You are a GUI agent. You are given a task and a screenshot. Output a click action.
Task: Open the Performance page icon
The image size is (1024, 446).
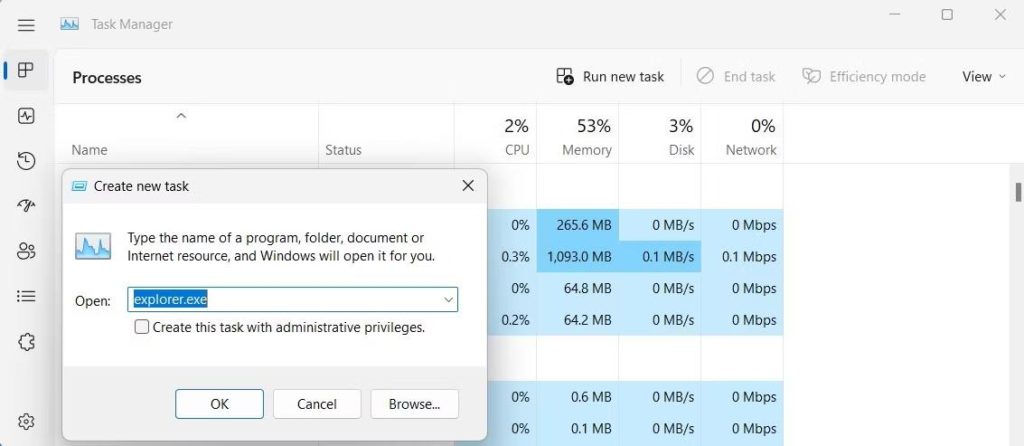coord(27,116)
